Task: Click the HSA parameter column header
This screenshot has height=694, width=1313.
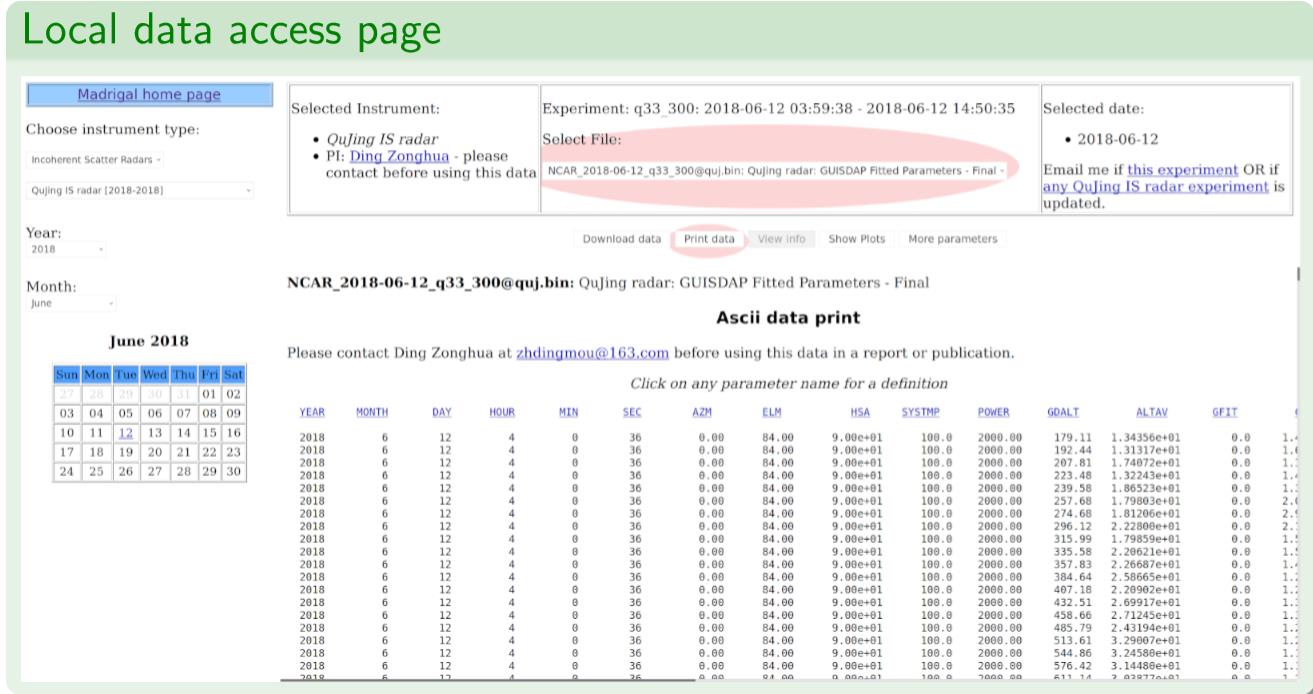Action: click(860, 412)
